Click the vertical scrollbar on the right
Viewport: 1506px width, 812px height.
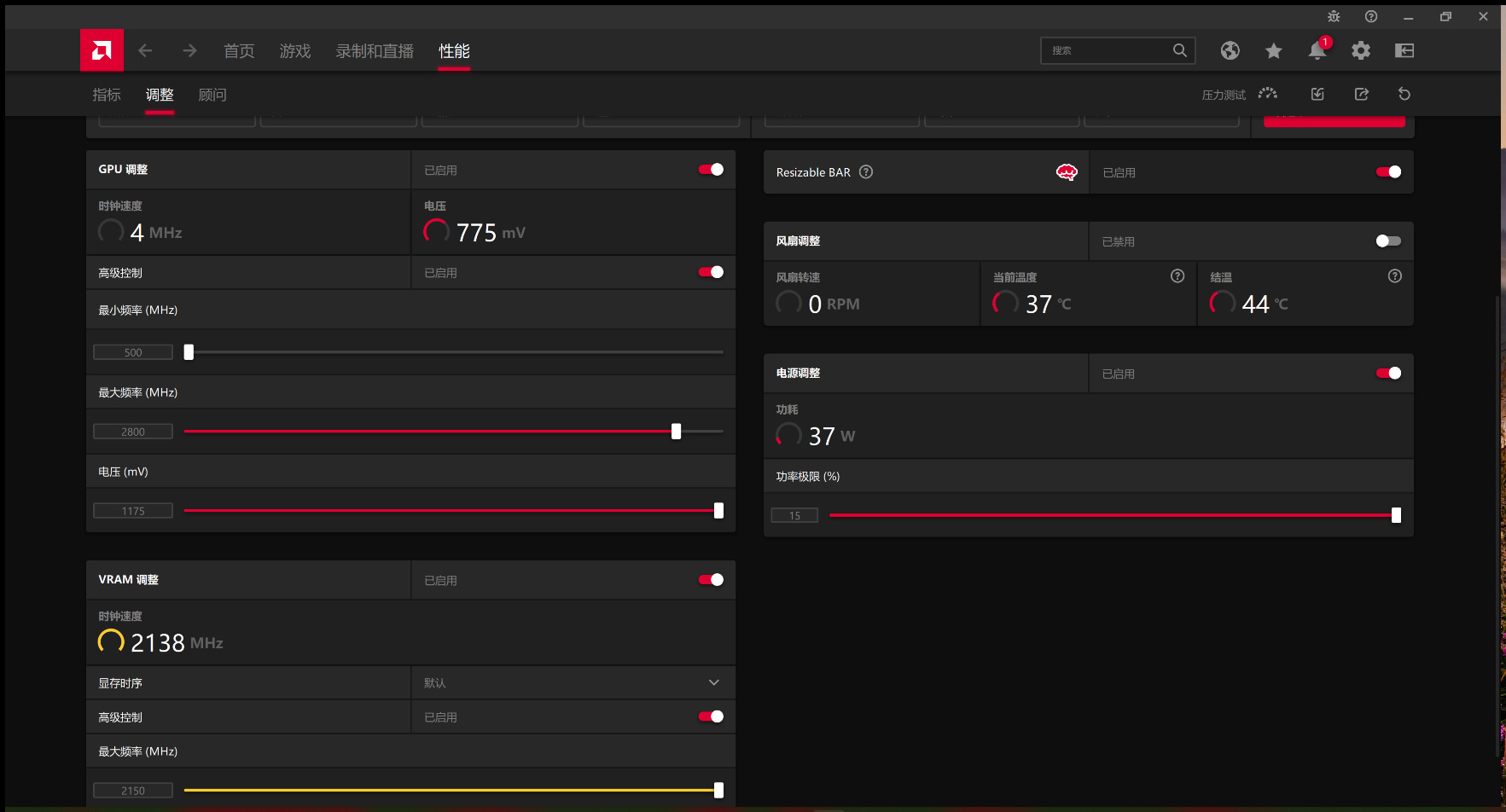pyautogui.click(x=1498, y=525)
